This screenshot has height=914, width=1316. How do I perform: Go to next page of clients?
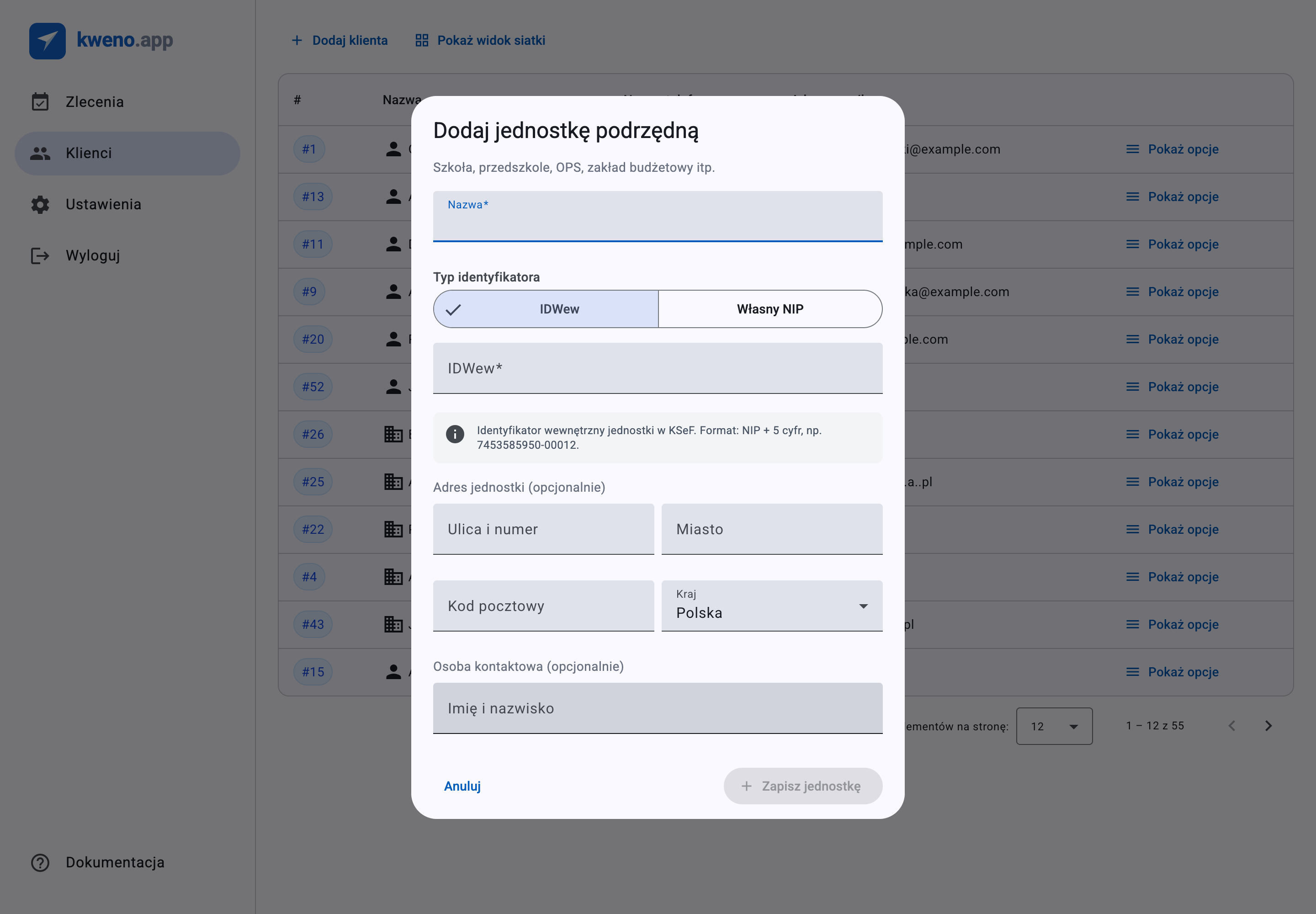tap(1268, 726)
